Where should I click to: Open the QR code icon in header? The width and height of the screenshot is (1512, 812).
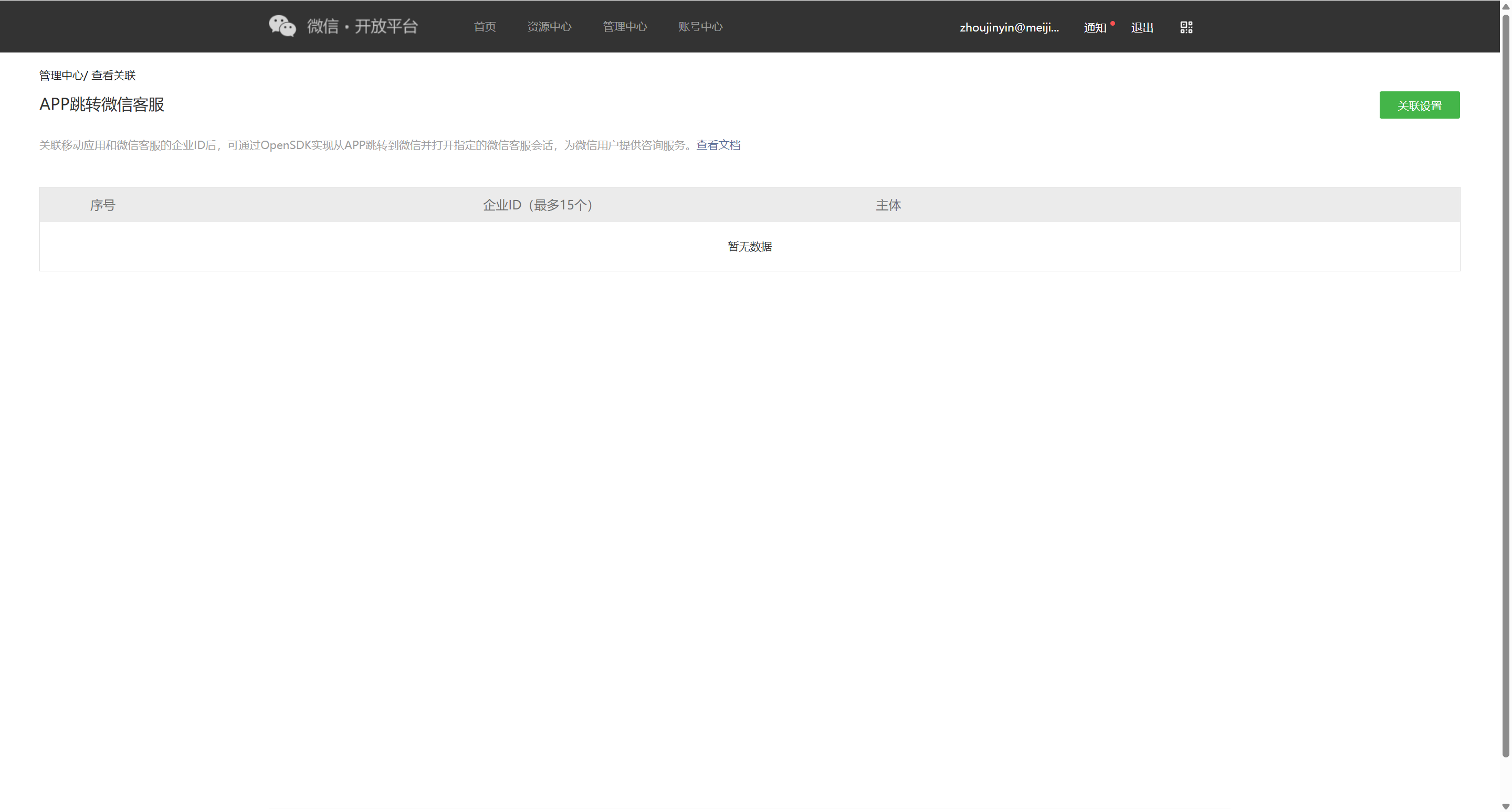click(x=1185, y=27)
